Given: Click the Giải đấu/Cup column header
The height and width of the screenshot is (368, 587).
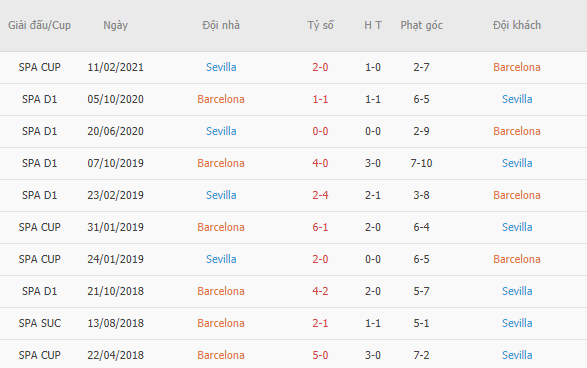Looking at the screenshot, I should point(39,25).
